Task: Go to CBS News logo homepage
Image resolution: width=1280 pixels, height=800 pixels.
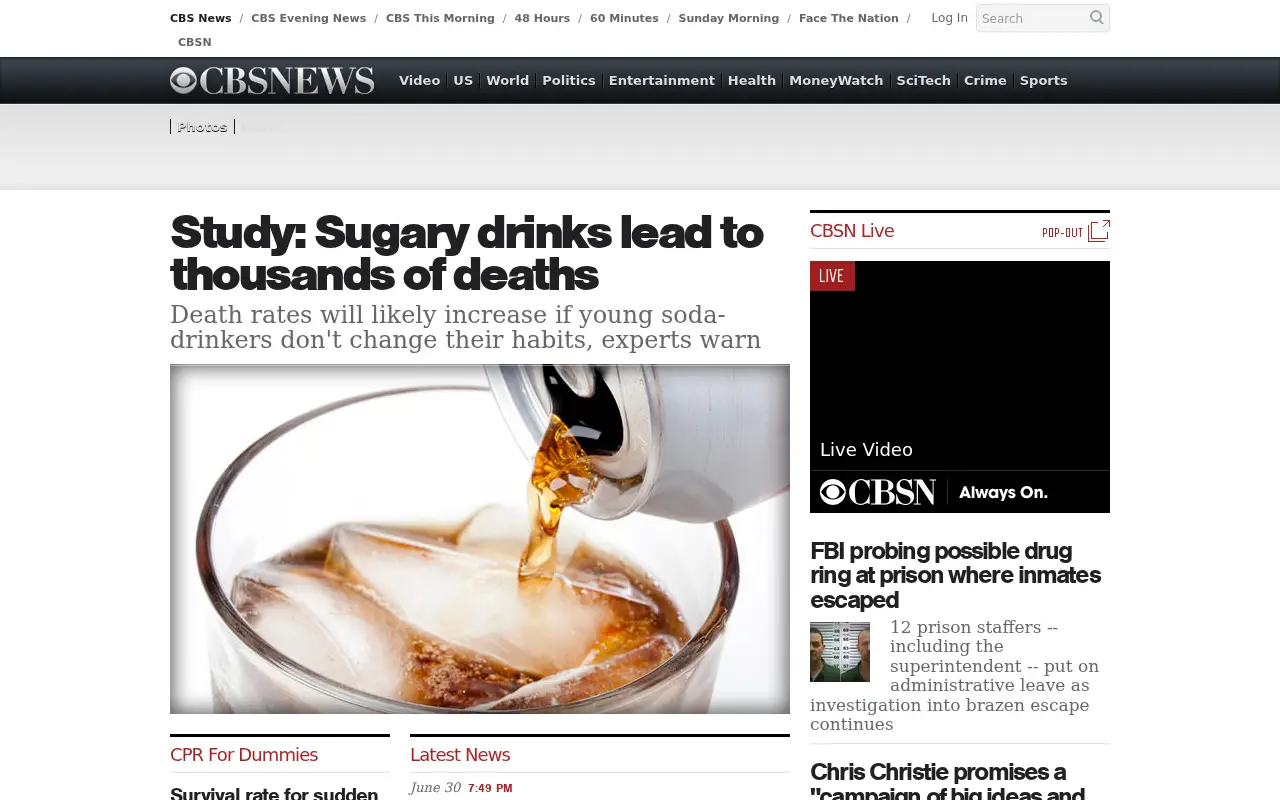Action: pyautogui.click(x=272, y=80)
